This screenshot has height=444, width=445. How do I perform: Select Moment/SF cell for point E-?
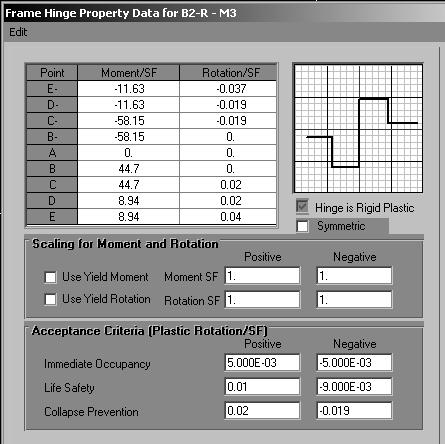click(x=129, y=89)
